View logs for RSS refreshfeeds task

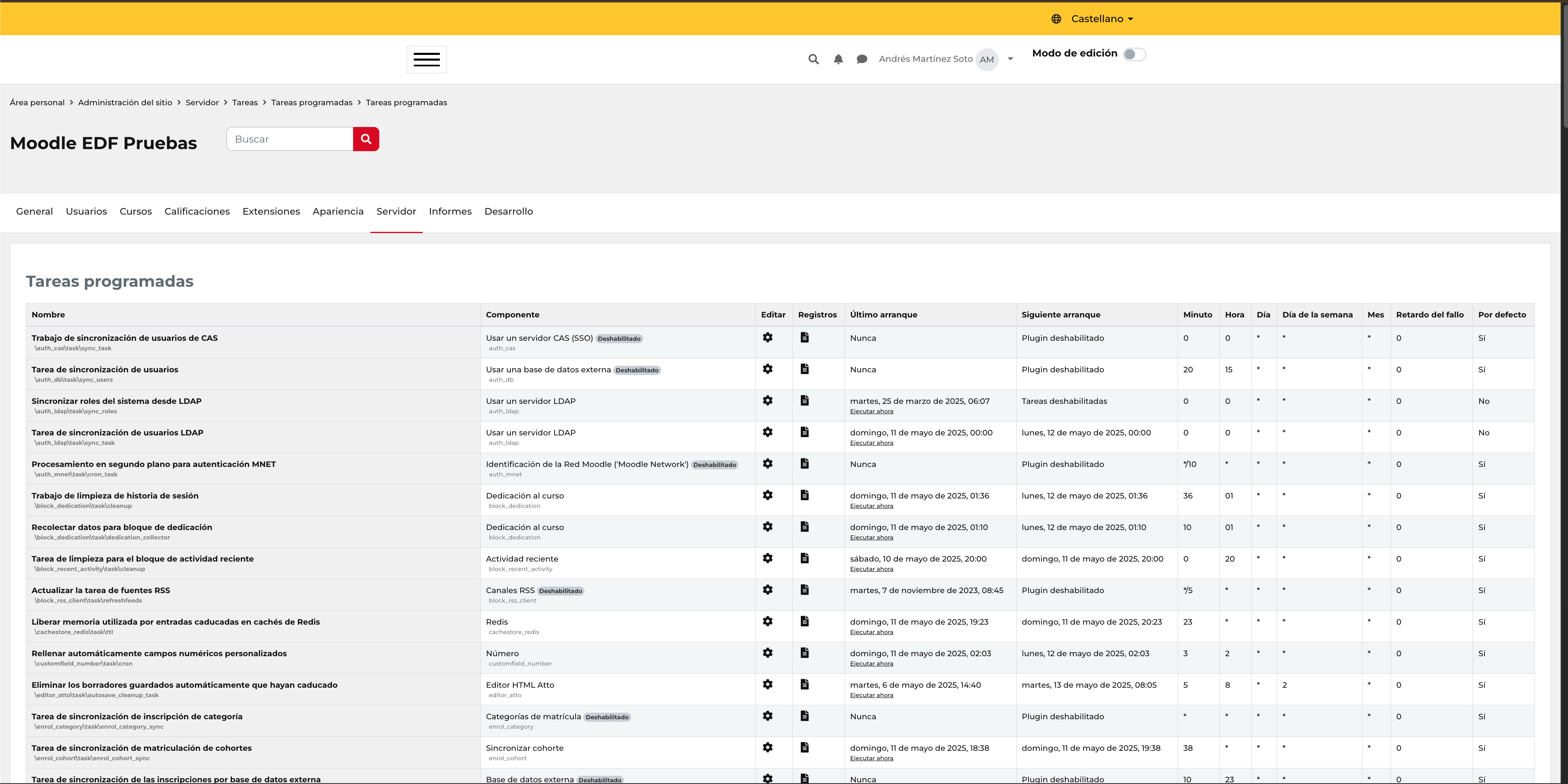point(804,590)
